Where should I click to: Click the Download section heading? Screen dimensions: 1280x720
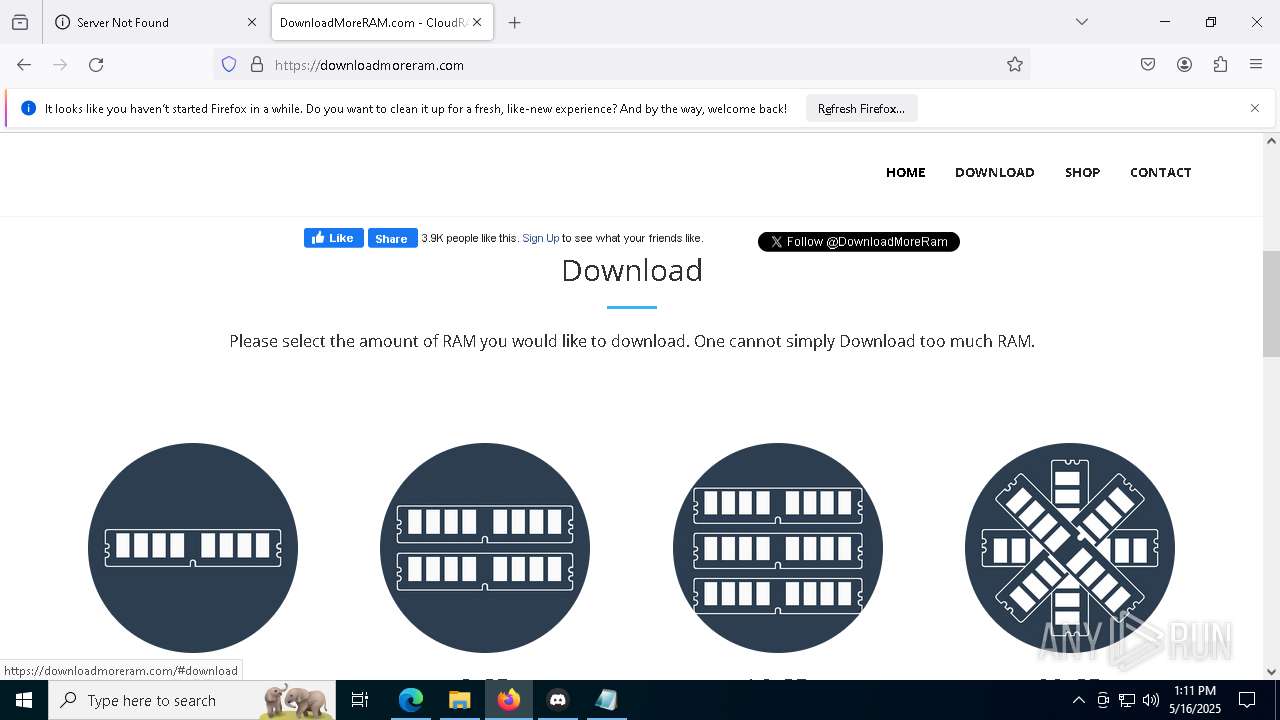(x=632, y=270)
